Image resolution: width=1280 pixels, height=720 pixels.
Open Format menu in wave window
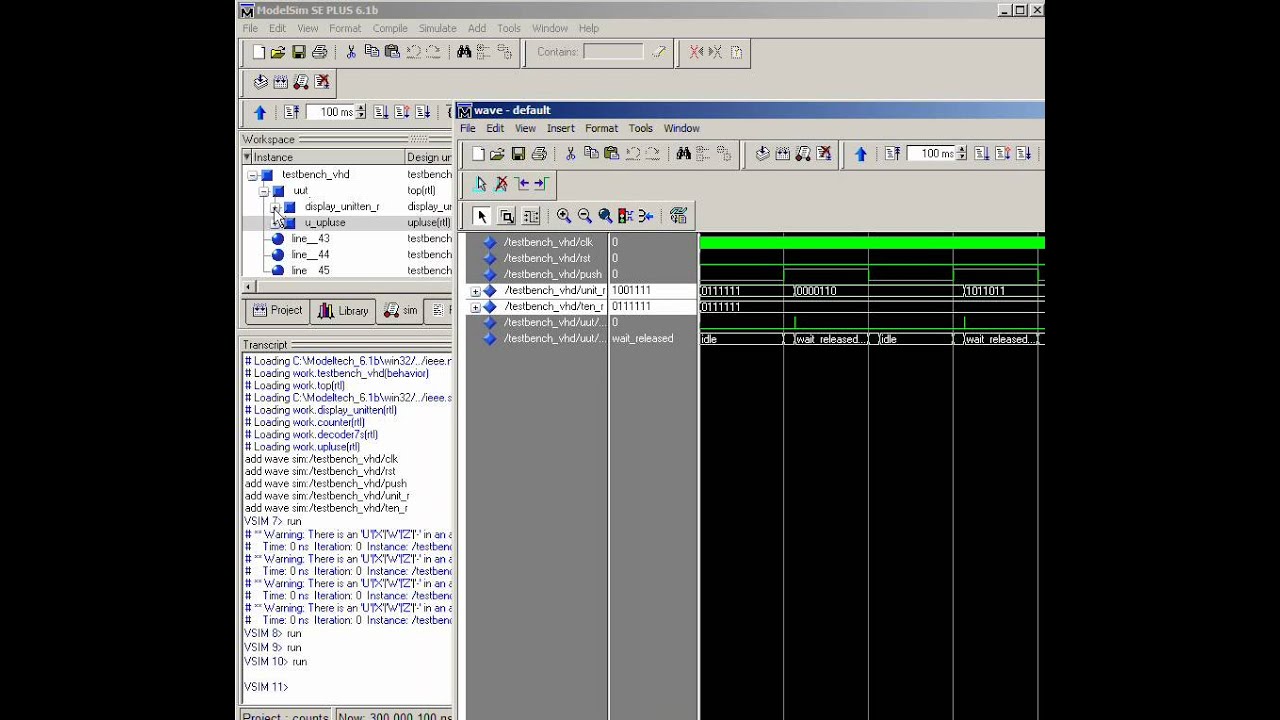click(601, 128)
